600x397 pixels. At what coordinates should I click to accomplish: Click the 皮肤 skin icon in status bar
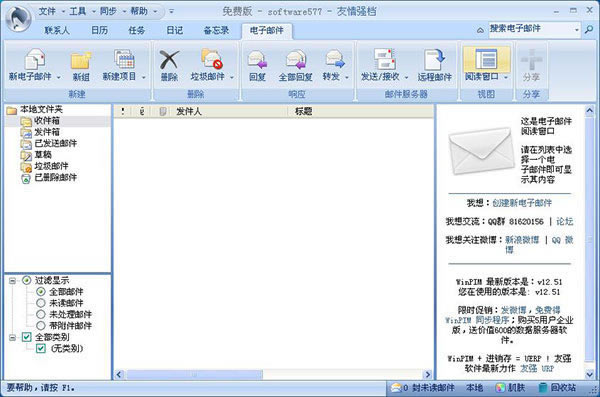point(500,388)
